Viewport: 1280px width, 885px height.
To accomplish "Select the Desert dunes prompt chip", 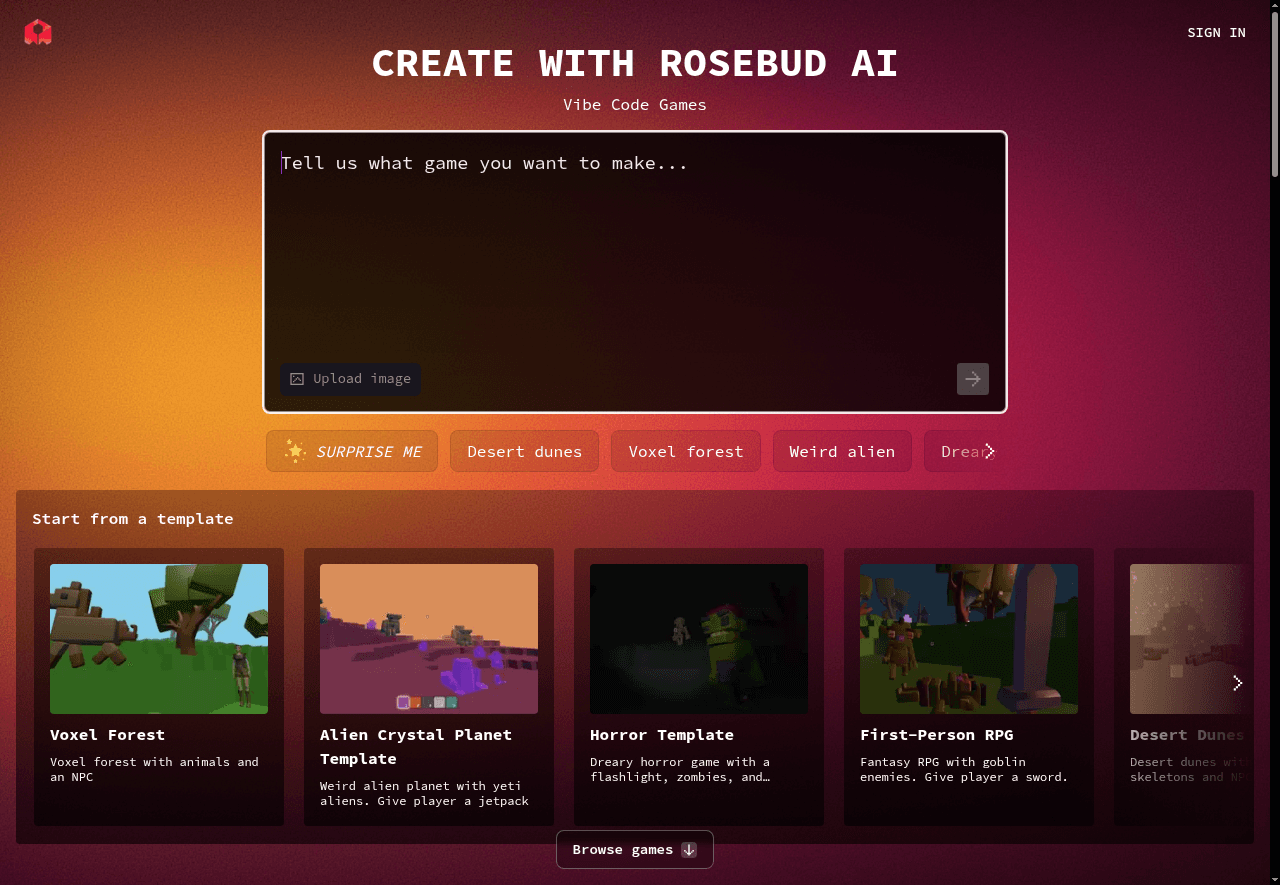I will (x=524, y=451).
